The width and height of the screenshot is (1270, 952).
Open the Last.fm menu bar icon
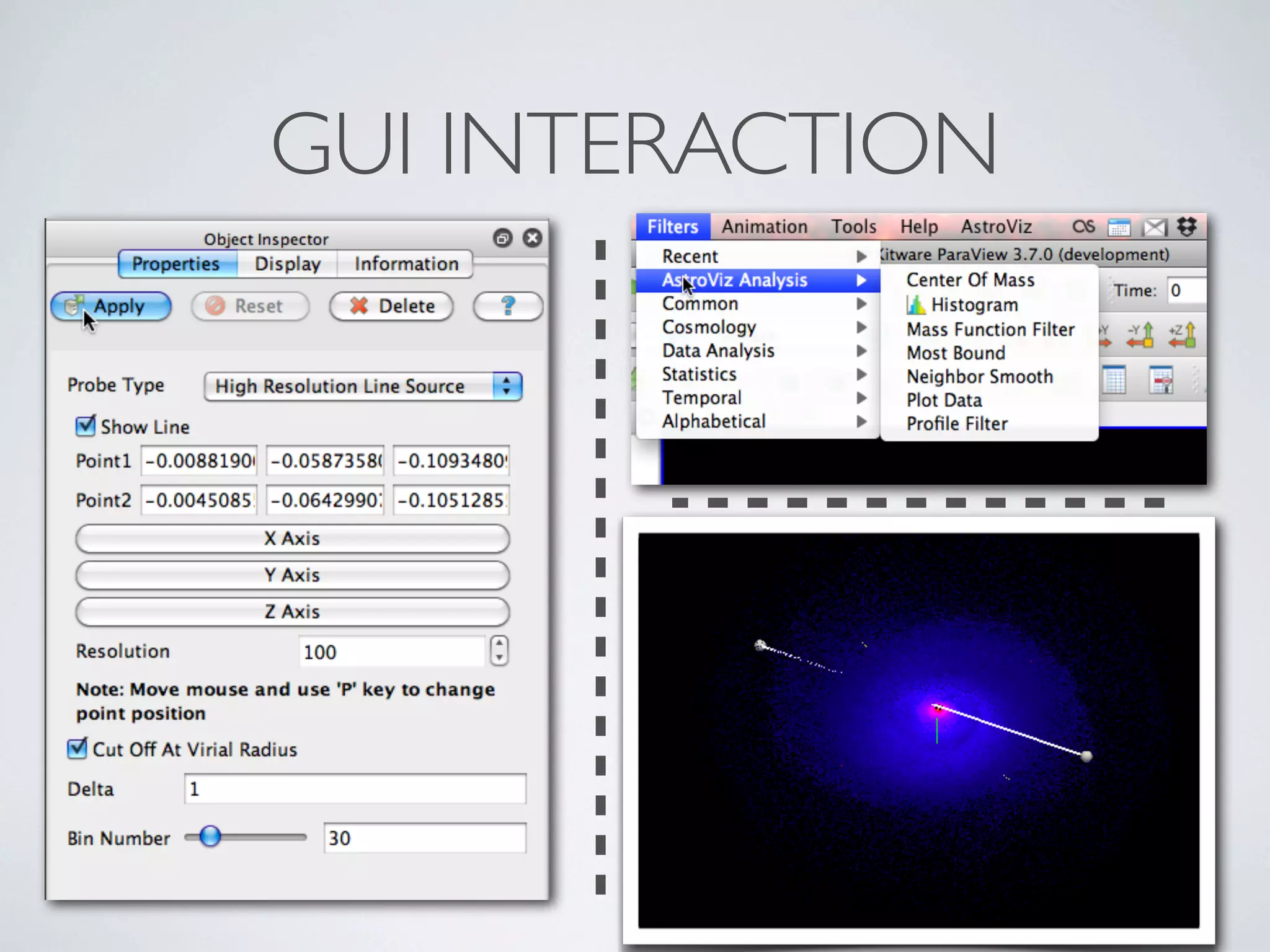coord(1083,227)
